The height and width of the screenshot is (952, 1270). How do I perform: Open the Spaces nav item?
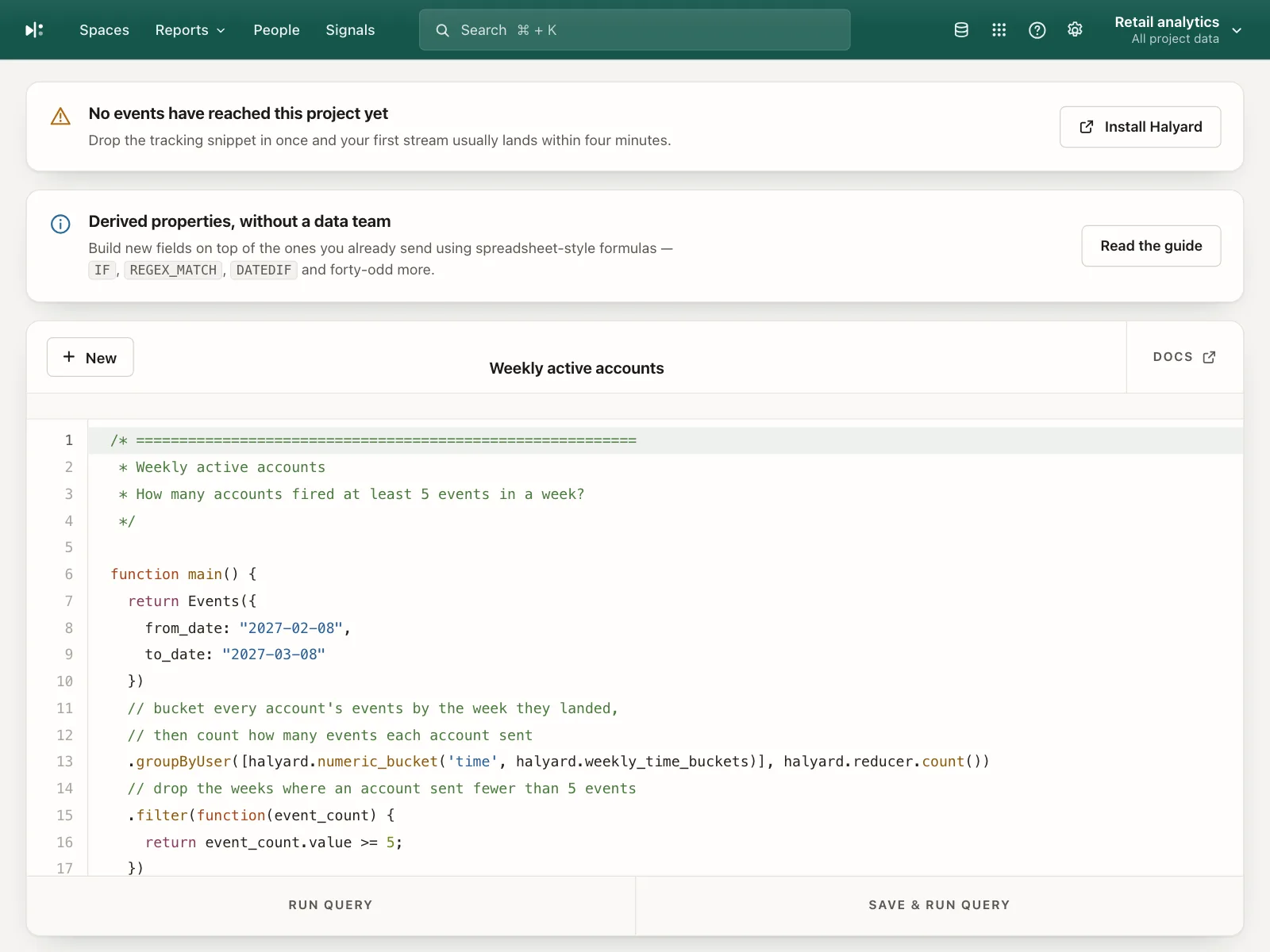tap(104, 30)
